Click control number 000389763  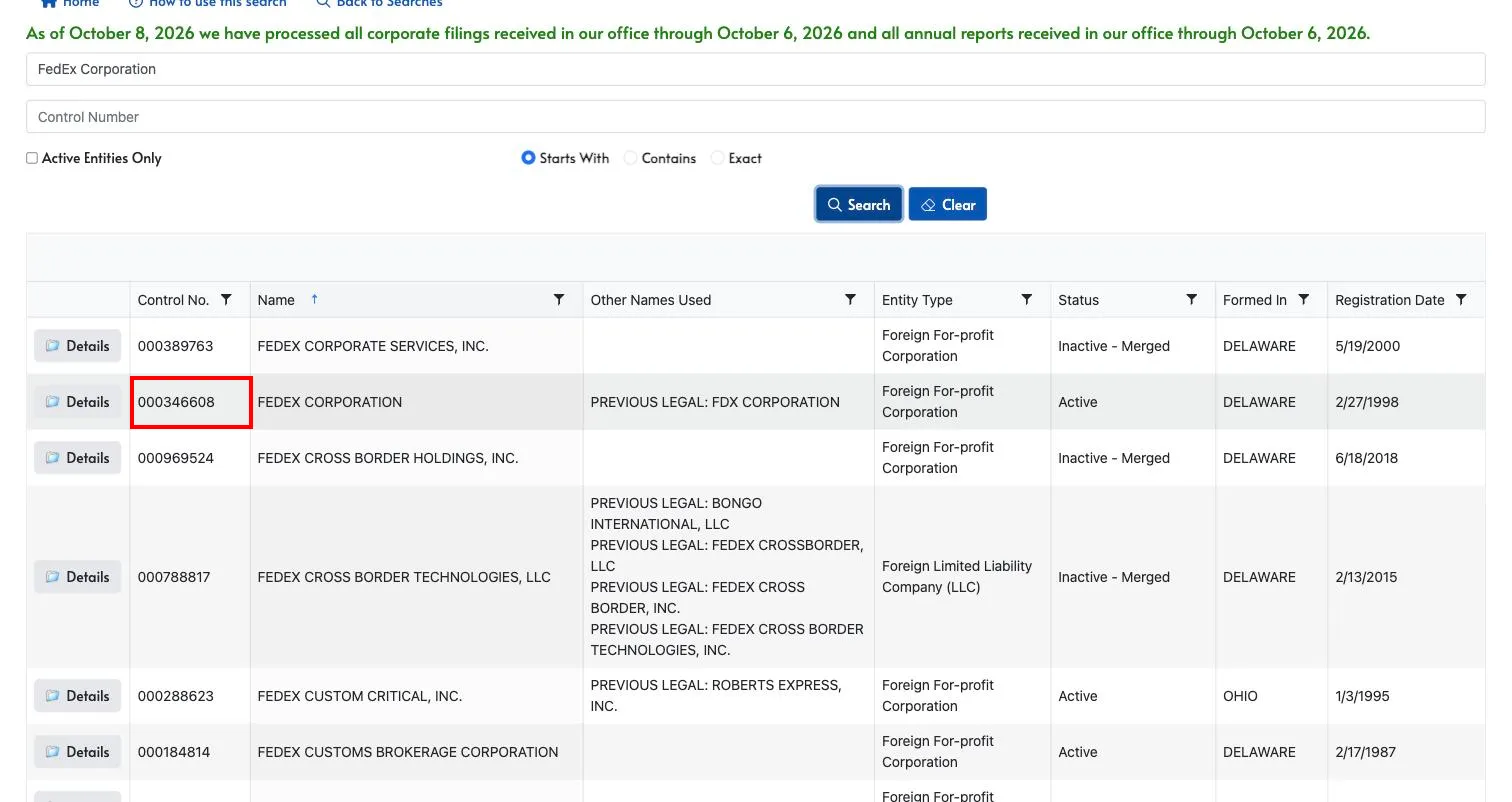point(176,346)
